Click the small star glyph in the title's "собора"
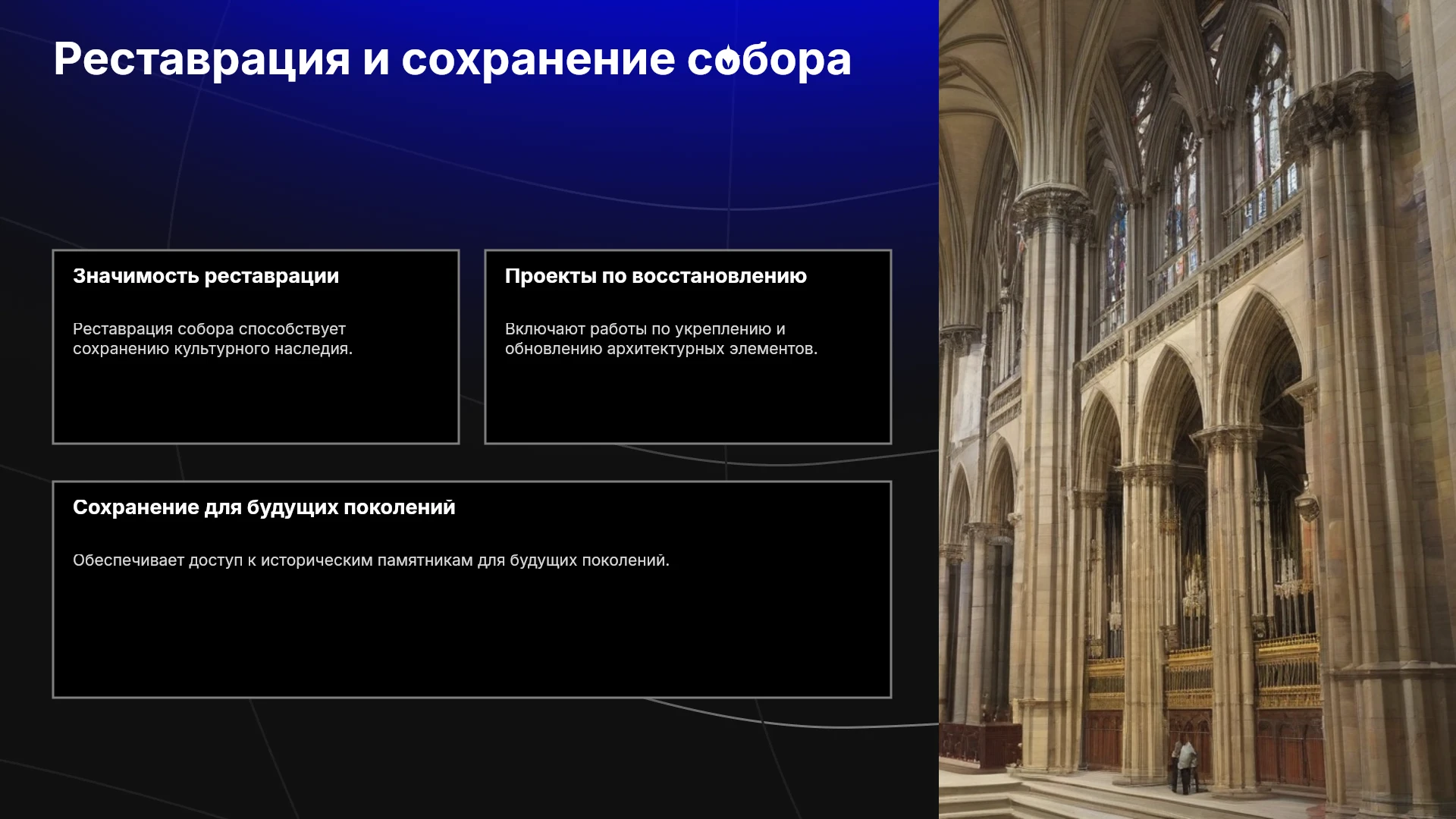This screenshot has width=1456, height=819. point(728,58)
